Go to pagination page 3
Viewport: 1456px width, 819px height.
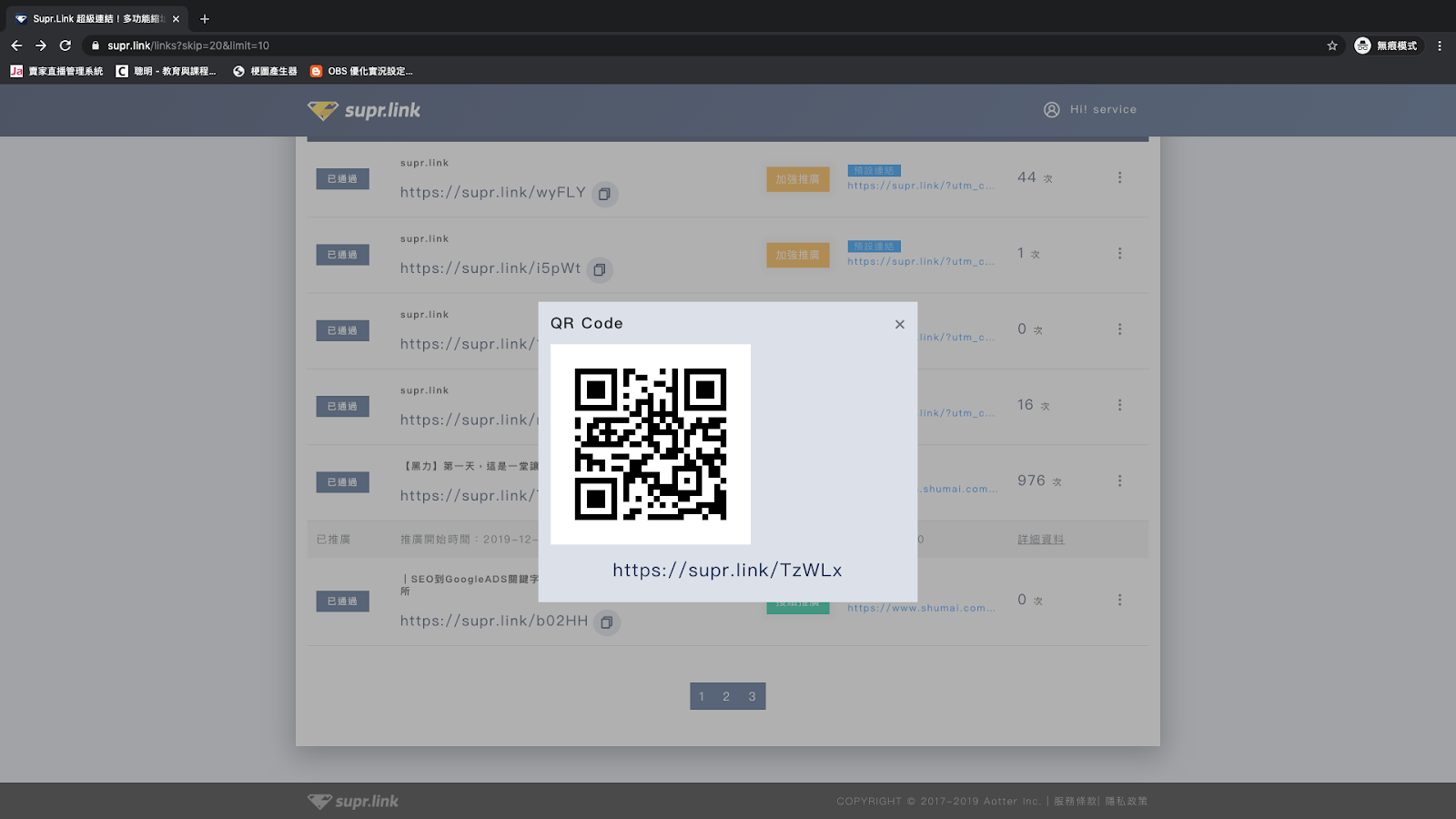tap(753, 696)
